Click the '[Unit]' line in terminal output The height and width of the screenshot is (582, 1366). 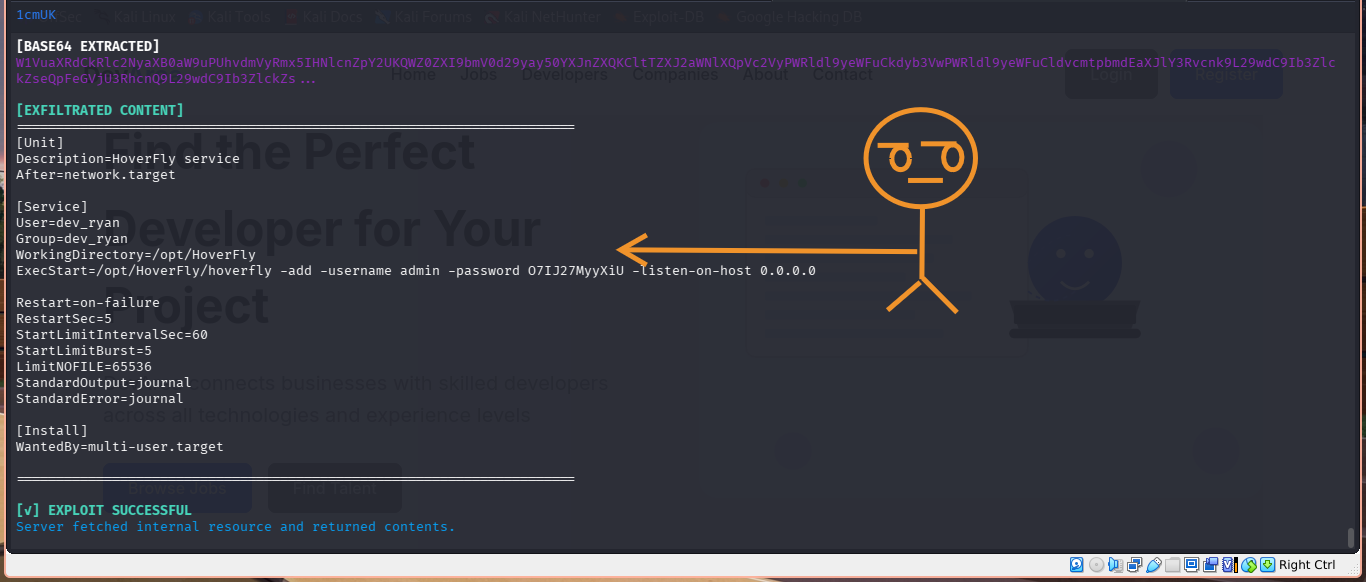tap(40, 143)
